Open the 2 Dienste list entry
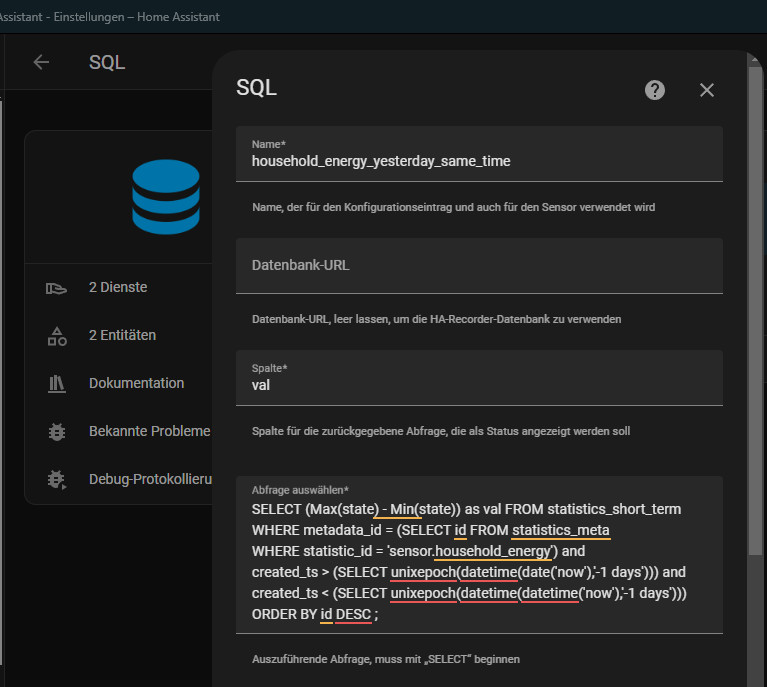Viewport: 767px width, 687px height. pyautogui.click(x=118, y=287)
